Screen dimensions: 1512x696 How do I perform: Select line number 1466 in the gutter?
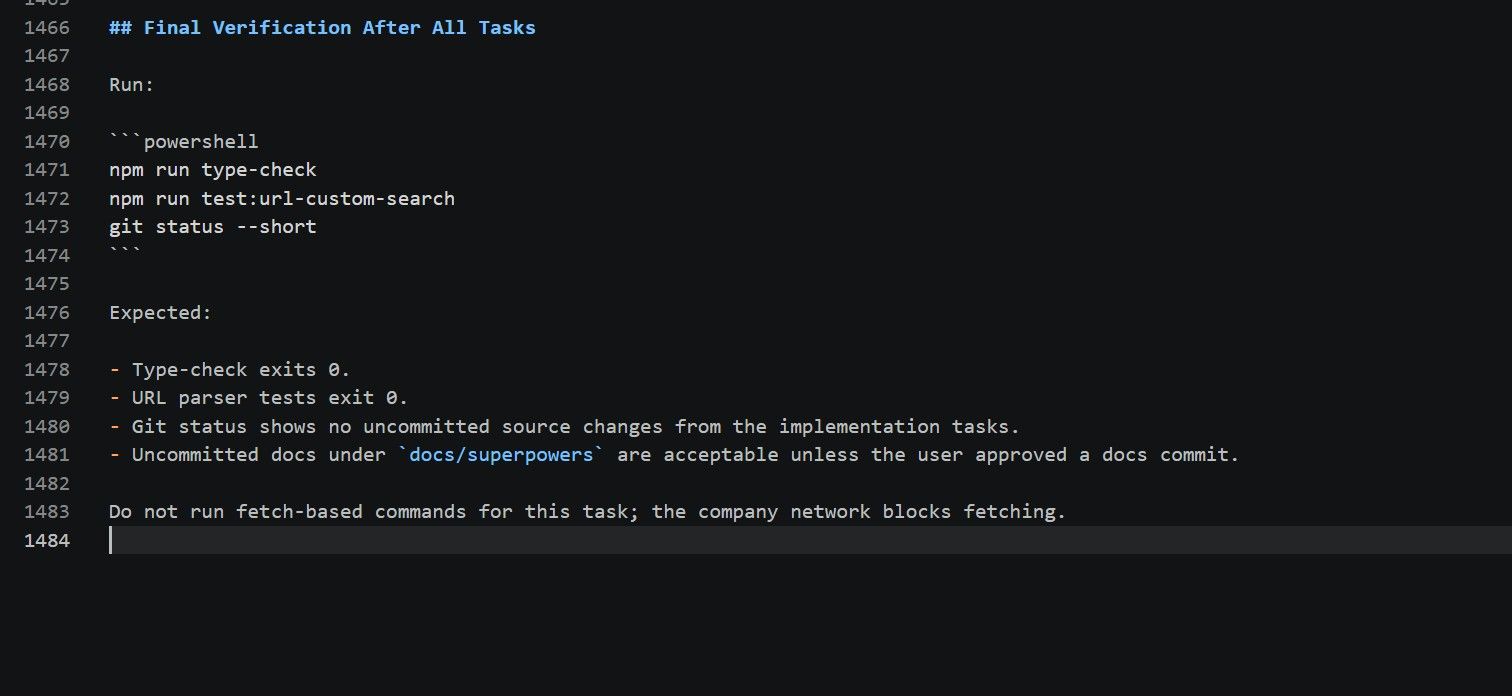pos(47,28)
